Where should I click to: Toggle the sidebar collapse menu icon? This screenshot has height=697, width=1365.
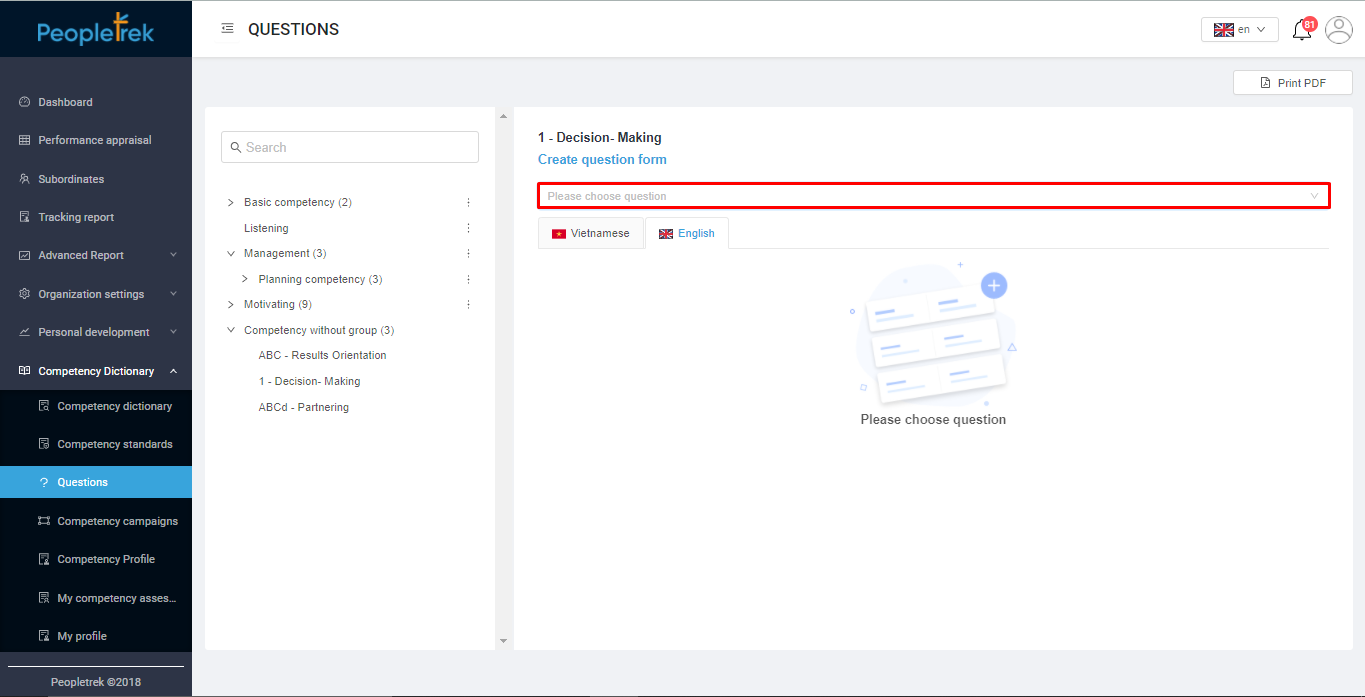point(227,29)
